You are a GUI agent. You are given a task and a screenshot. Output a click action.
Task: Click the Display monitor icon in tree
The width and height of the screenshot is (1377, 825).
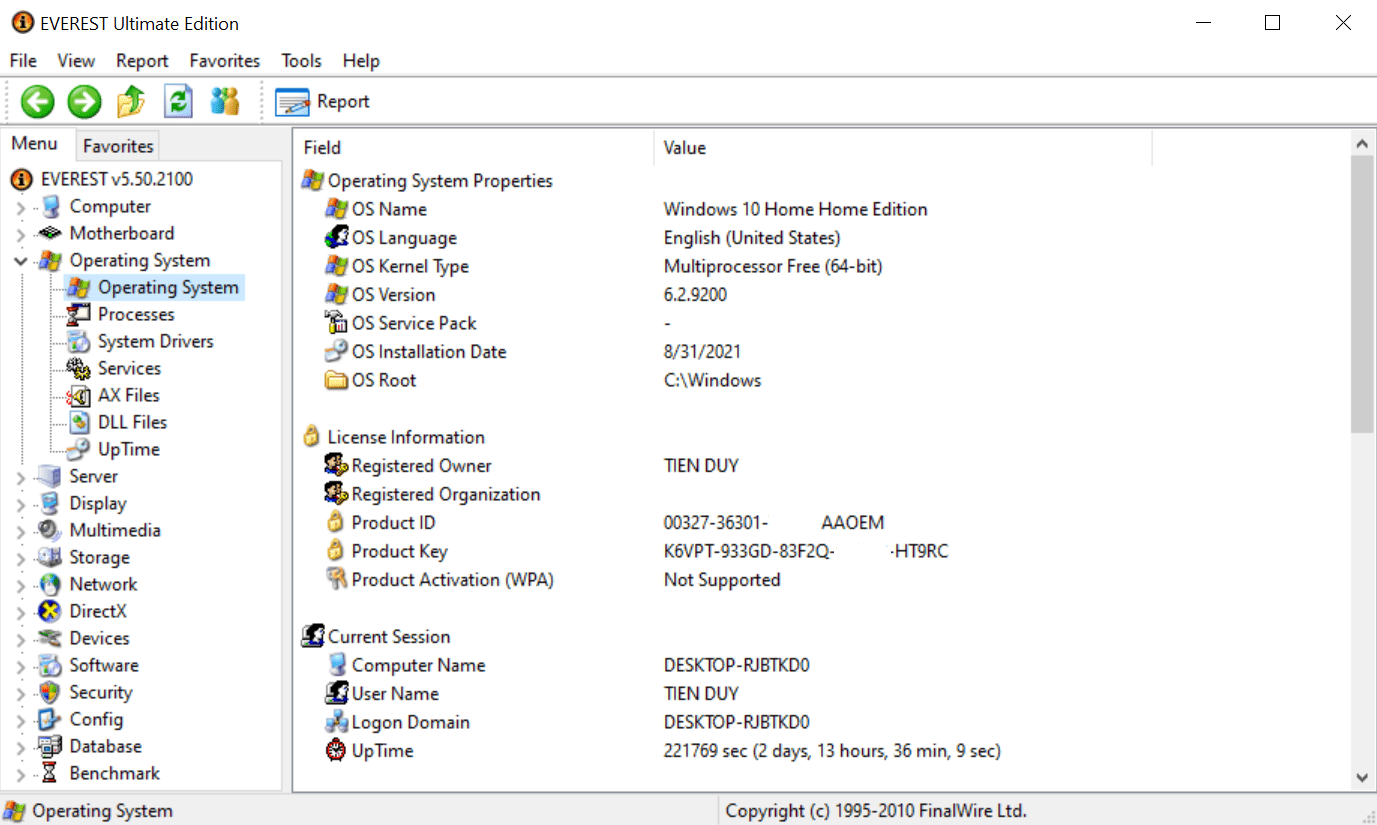click(50, 503)
